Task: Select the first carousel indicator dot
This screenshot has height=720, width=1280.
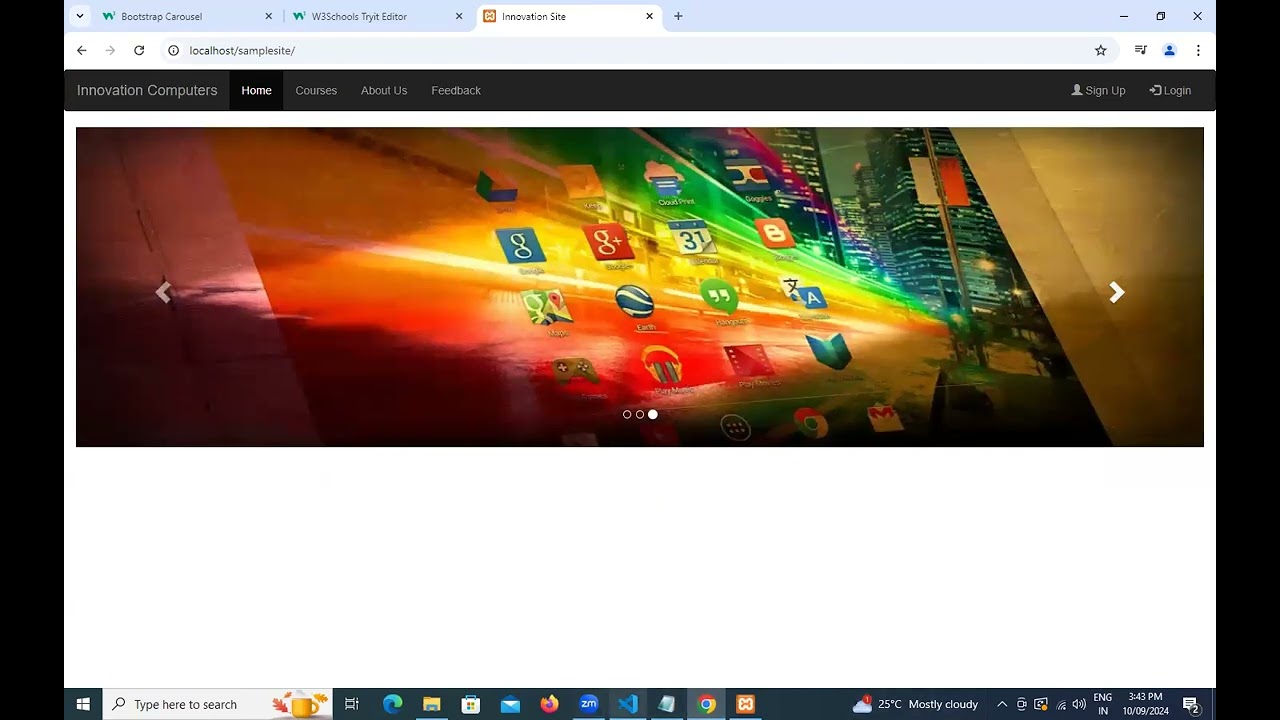Action: (x=627, y=414)
